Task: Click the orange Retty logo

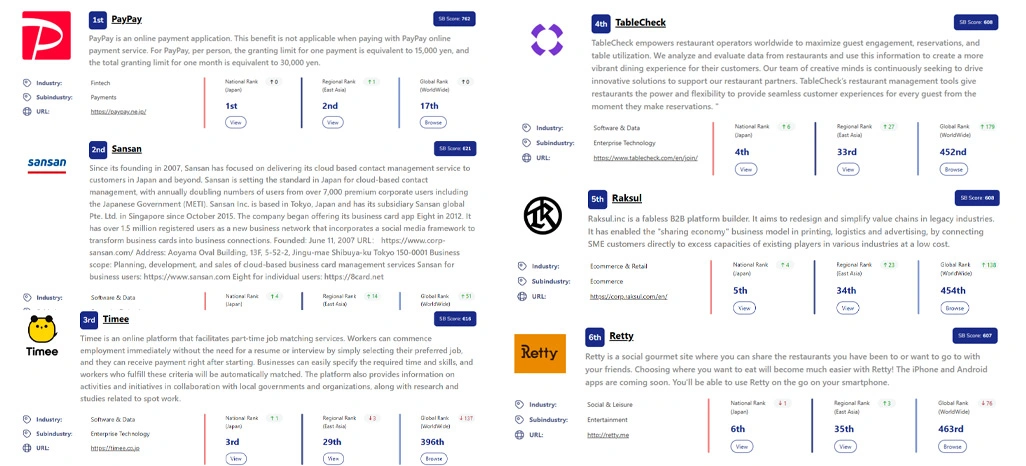Action: click(542, 354)
